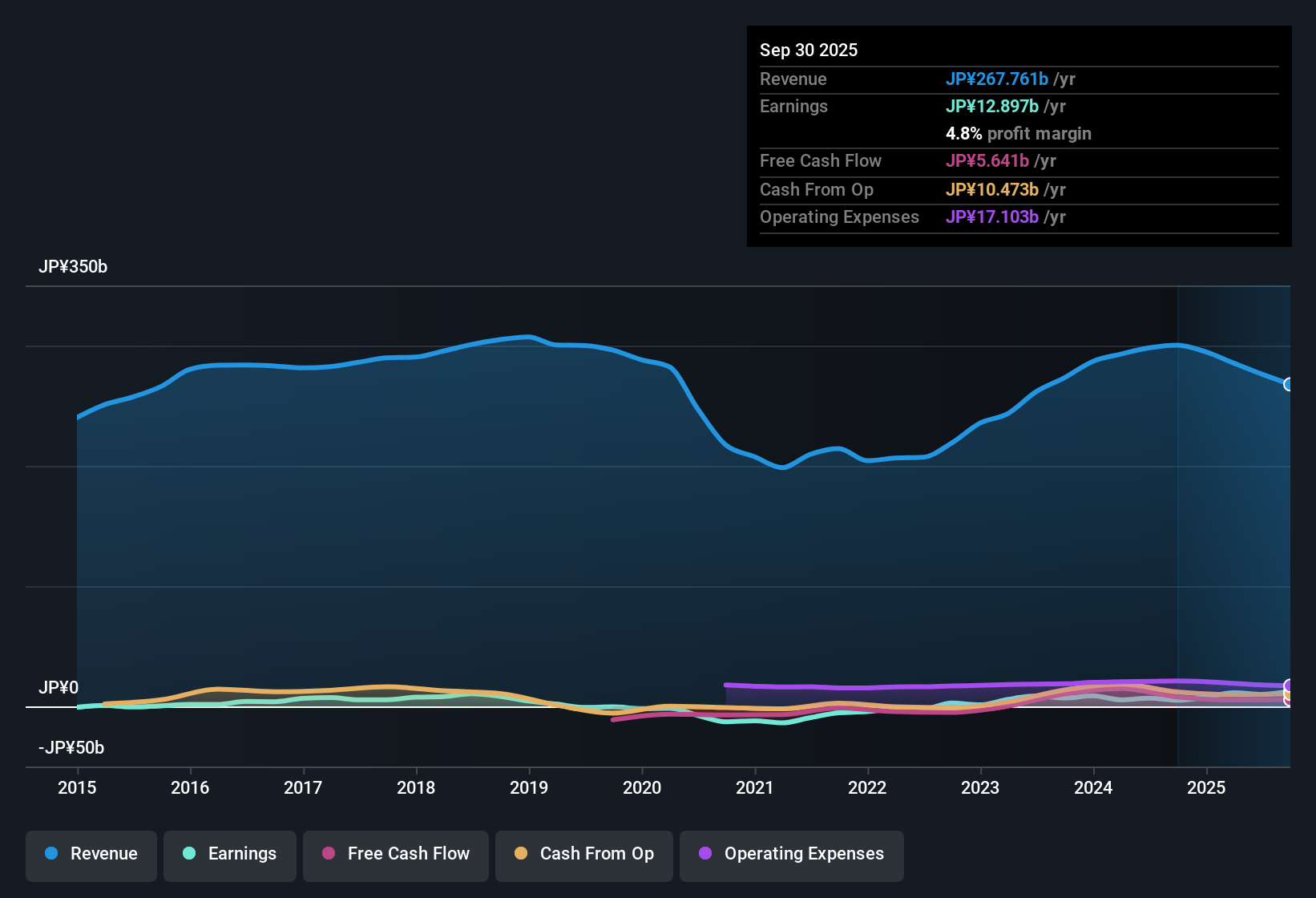Toggle the Revenue series visibility
The image size is (1316, 898).
pos(91,856)
